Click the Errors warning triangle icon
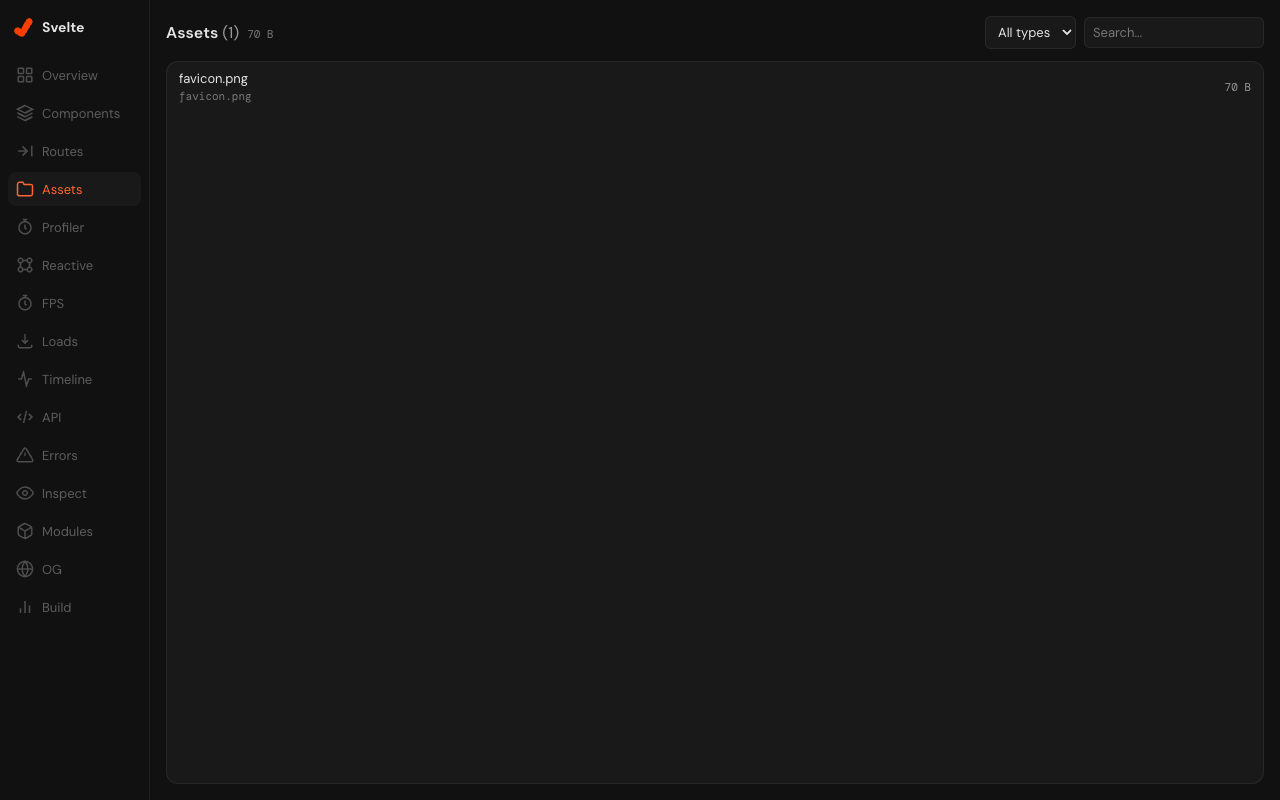 (x=25, y=455)
